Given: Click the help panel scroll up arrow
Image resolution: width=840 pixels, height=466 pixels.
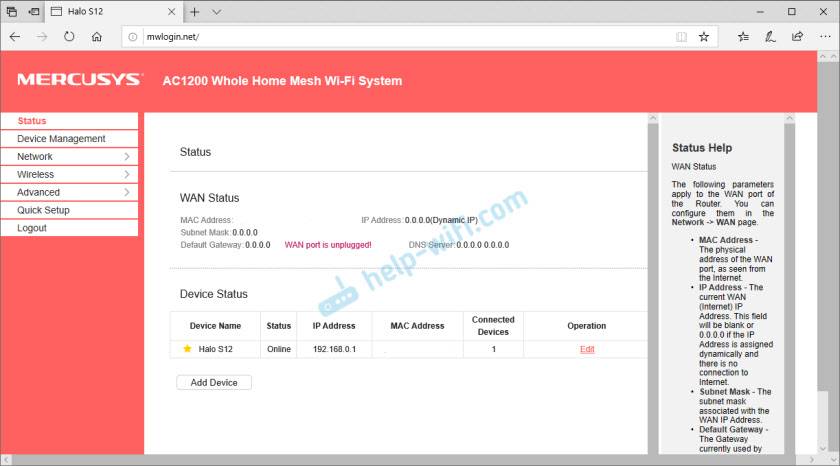Looking at the screenshot, I should coord(789,118).
